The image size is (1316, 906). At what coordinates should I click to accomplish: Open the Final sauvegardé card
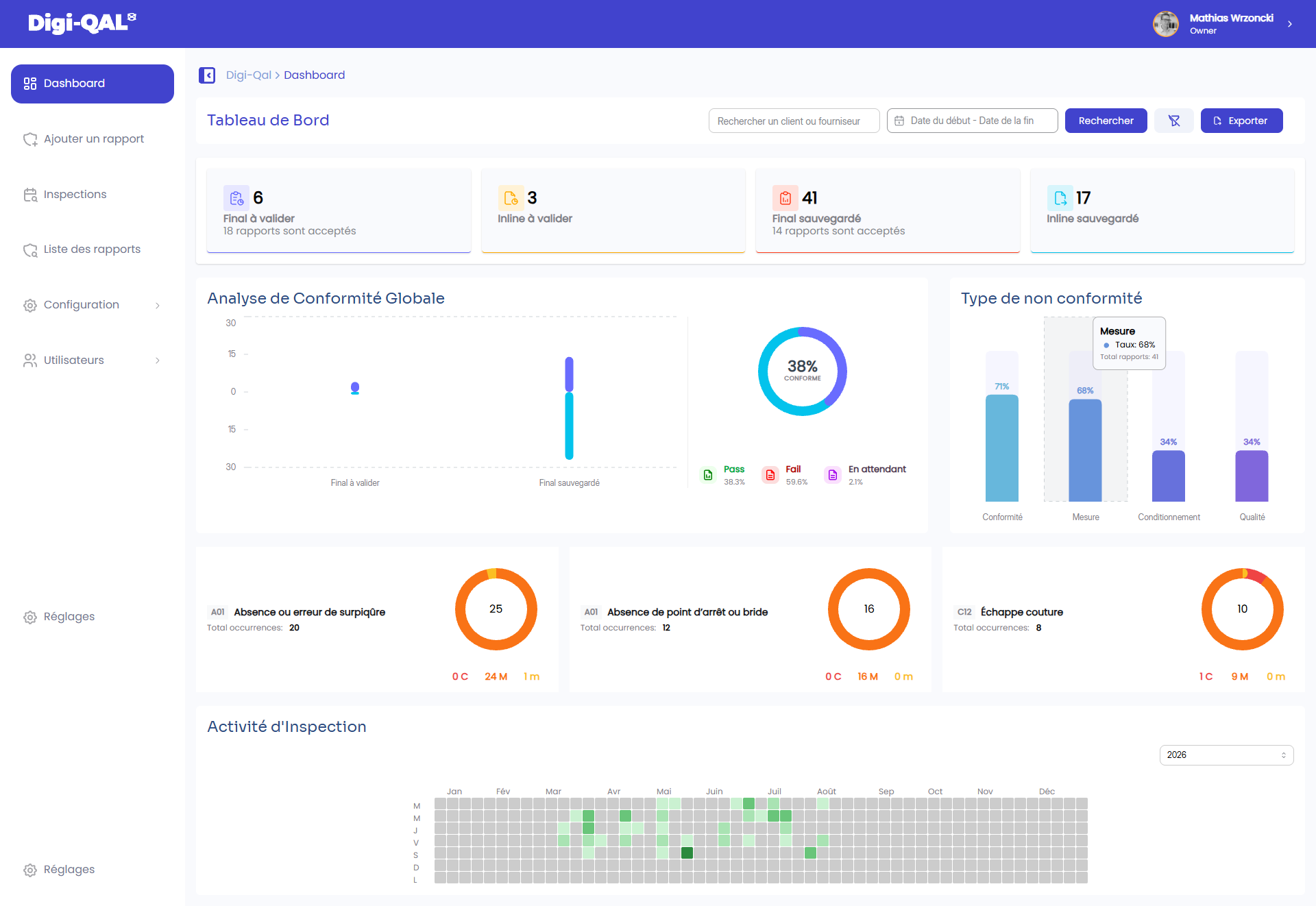click(888, 211)
